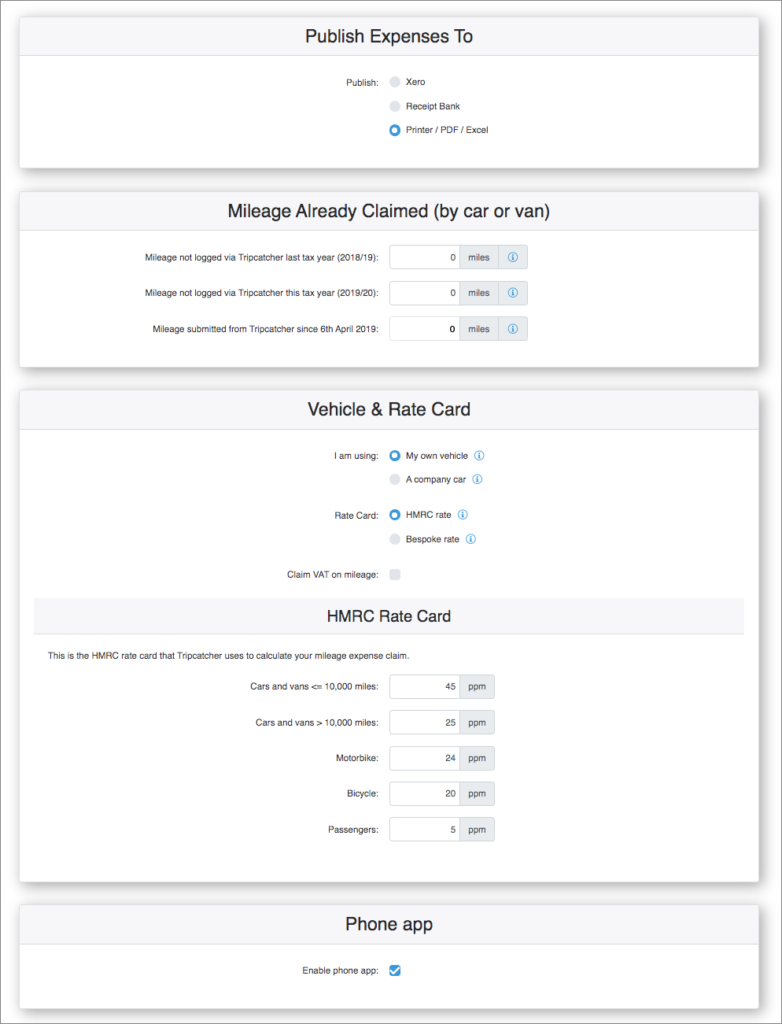
Task: Focus the 2019/20 mileage not logged field
Action: click(425, 293)
